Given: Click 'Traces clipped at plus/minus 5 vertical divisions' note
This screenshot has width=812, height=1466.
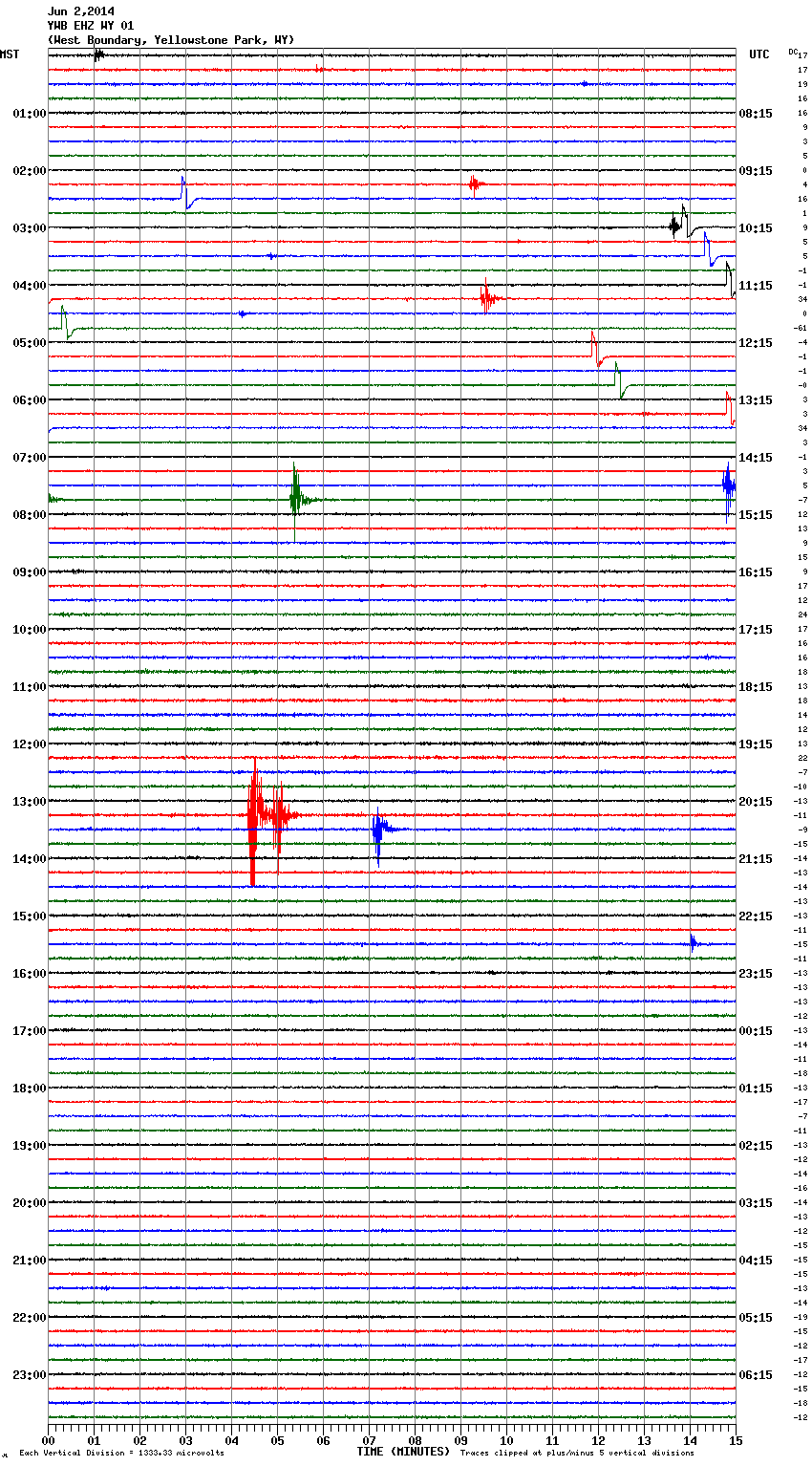Looking at the screenshot, I should pyautogui.click(x=577, y=1454).
